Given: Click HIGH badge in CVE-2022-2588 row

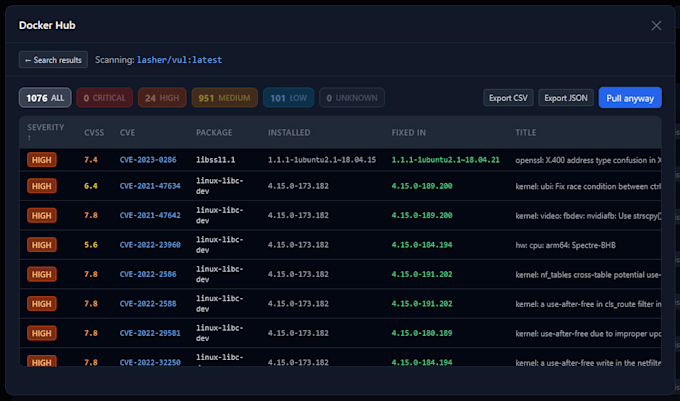Looking at the screenshot, I should point(42,304).
